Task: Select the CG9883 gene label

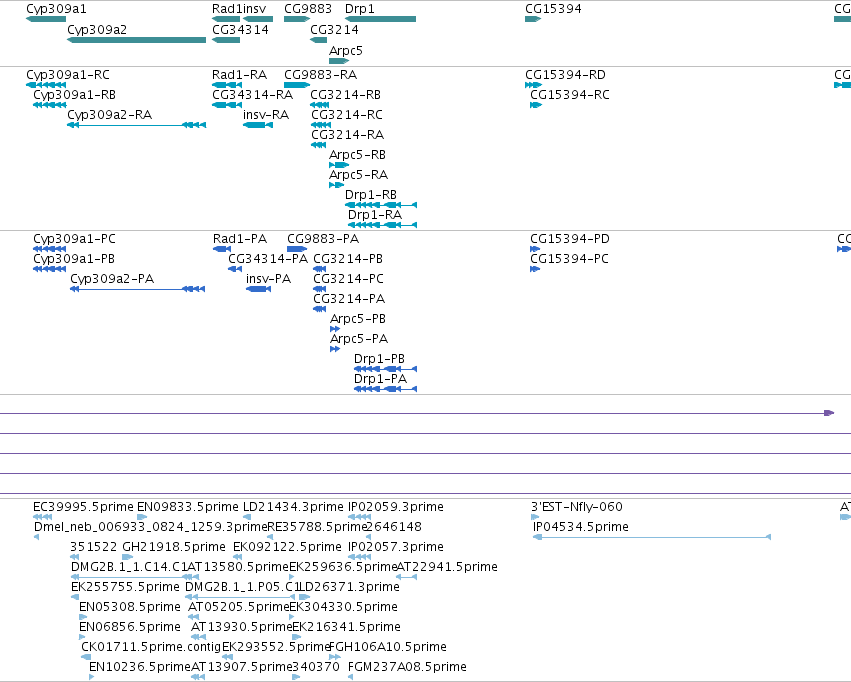Action: (x=308, y=9)
